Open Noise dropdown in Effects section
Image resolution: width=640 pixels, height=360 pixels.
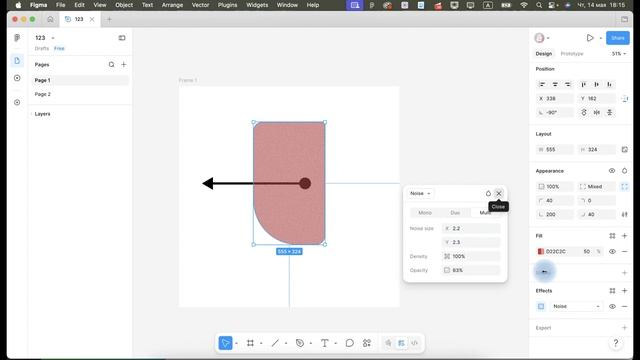pos(576,306)
